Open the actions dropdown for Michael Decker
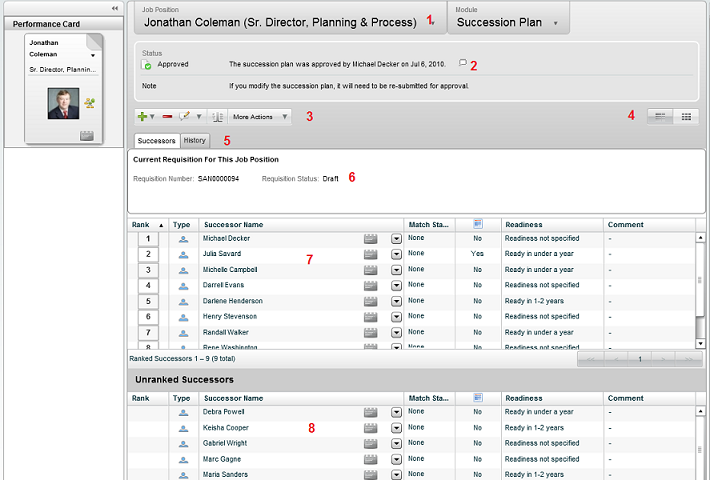The height and width of the screenshot is (480, 710). point(396,239)
